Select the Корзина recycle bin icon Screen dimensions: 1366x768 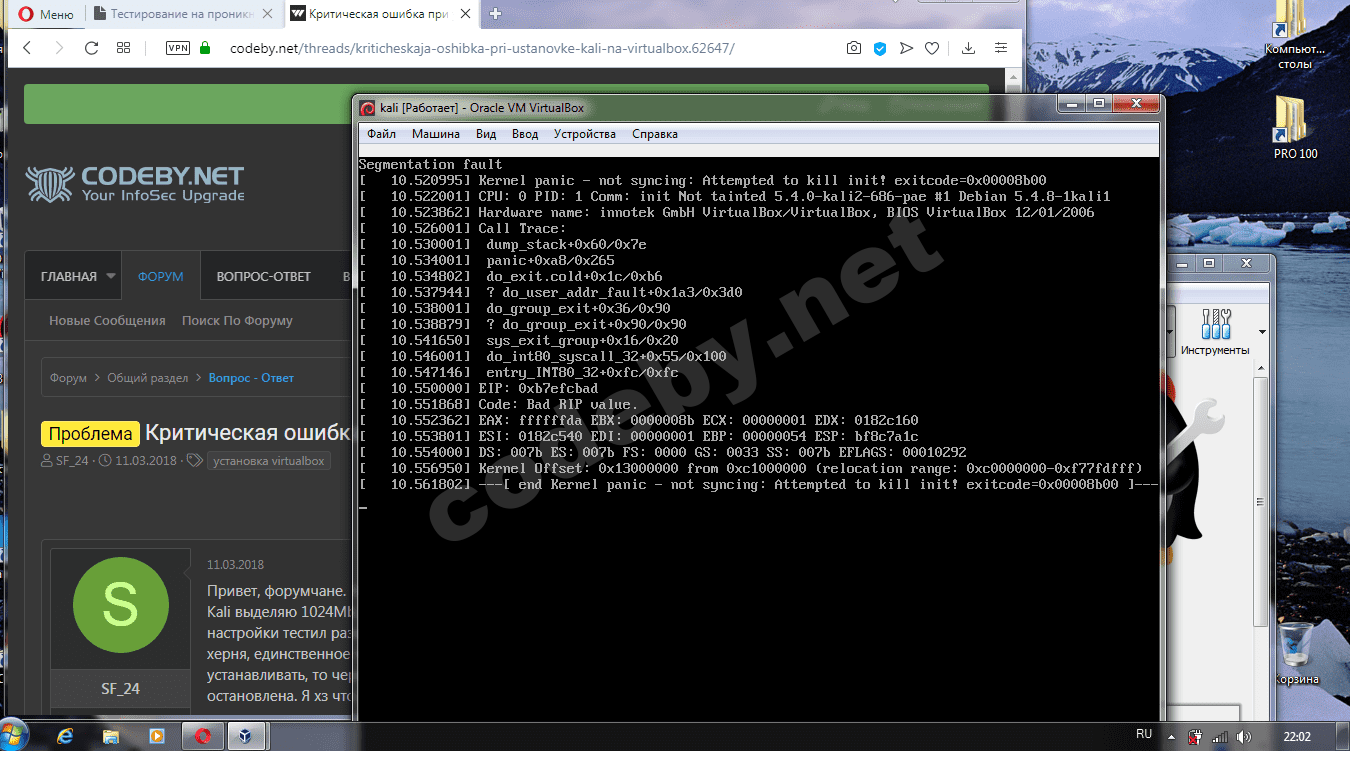pyautogui.click(x=1296, y=653)
